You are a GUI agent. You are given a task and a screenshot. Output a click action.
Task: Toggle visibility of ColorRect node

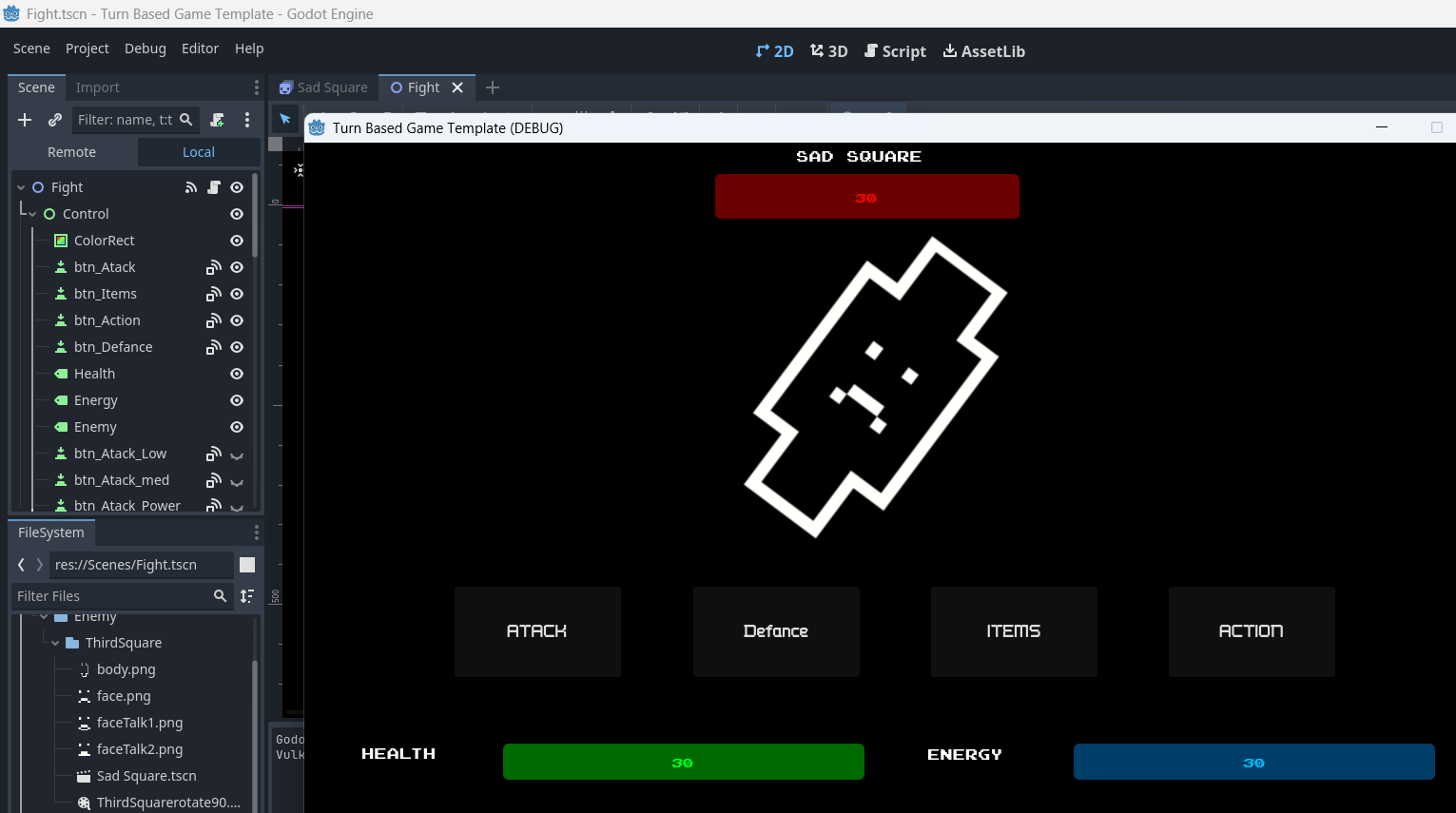pyautogui.click(x=237, y=241)
